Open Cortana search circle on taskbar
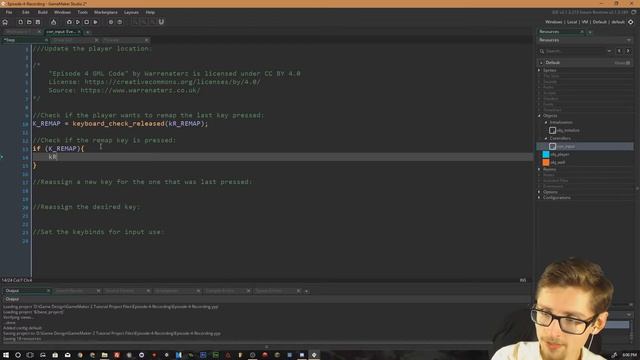This screenshot has width=640, height=360. [x=18, y=355]
